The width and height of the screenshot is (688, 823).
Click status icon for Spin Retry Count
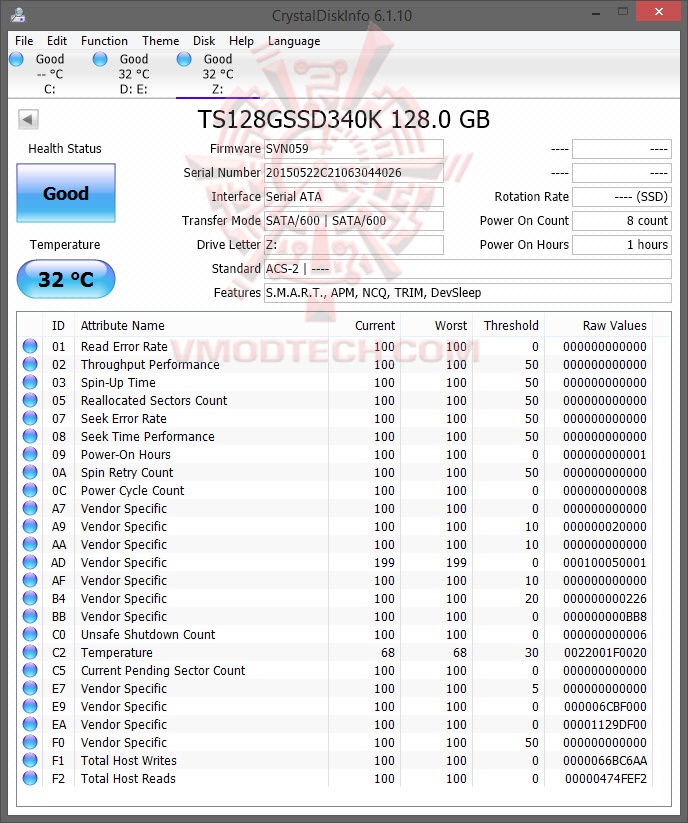tap(30, 472)
